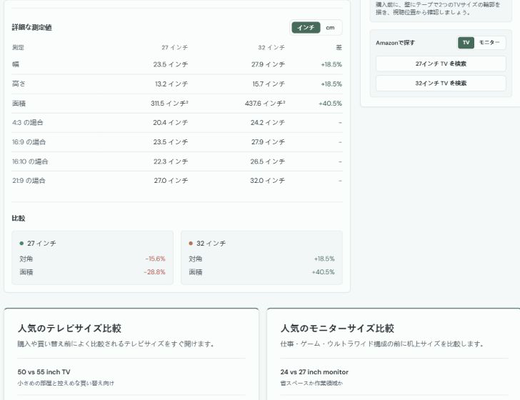Click the 437.6 インチ² area value
This screenshot has height=400, width=520.
click(x=265, y=103)
